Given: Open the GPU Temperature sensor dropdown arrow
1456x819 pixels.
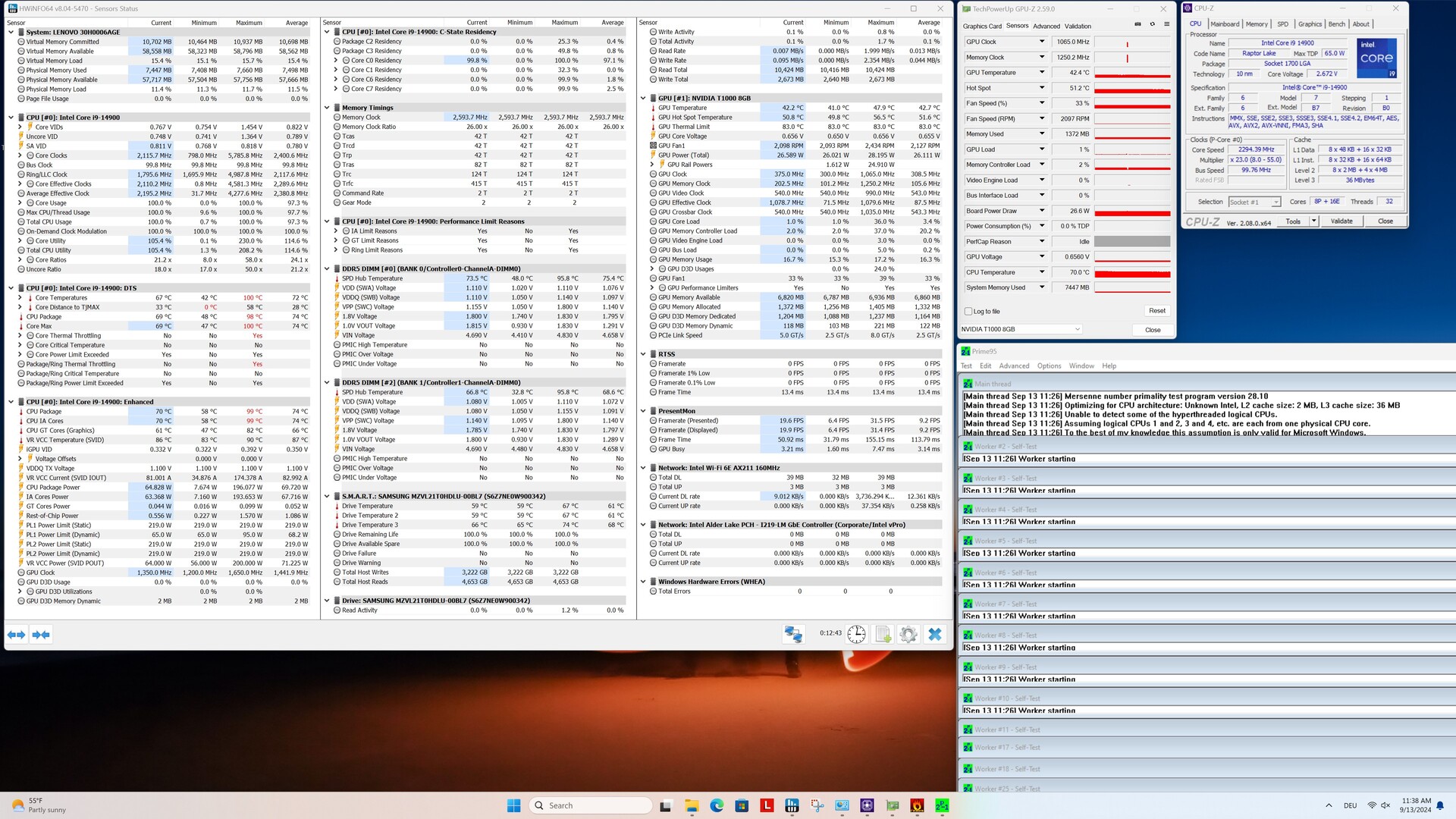Looking at the screenshot, I should (1041, 73).
